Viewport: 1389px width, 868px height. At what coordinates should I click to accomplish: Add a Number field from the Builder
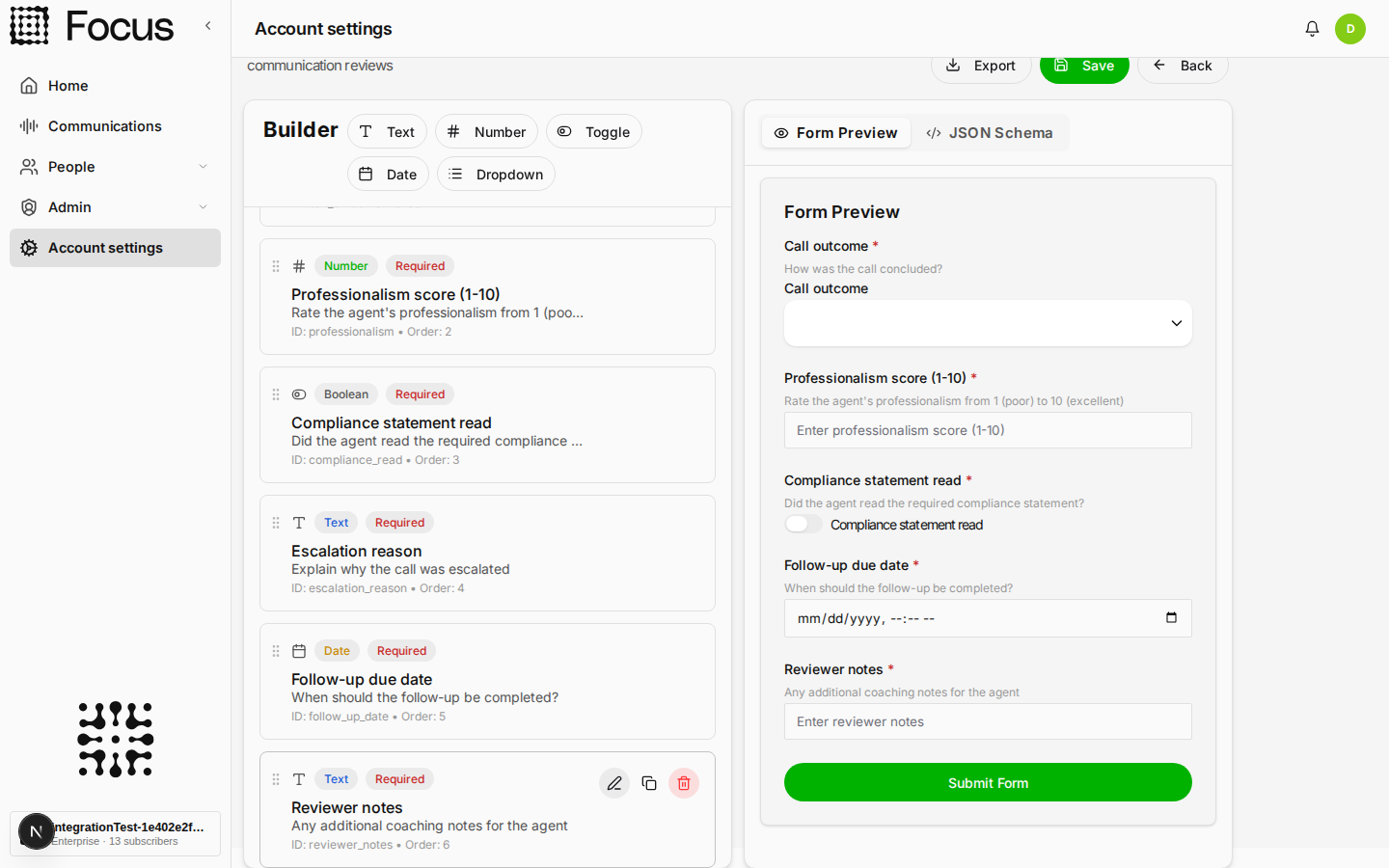486,131
